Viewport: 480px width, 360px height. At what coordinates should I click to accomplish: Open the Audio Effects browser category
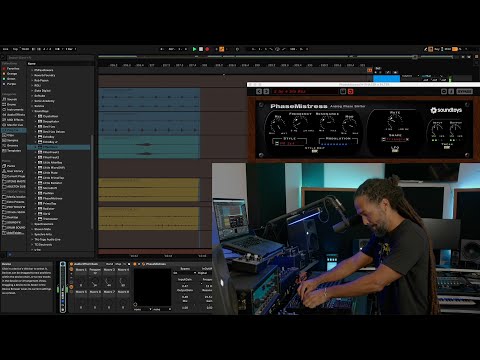(14, 115)
